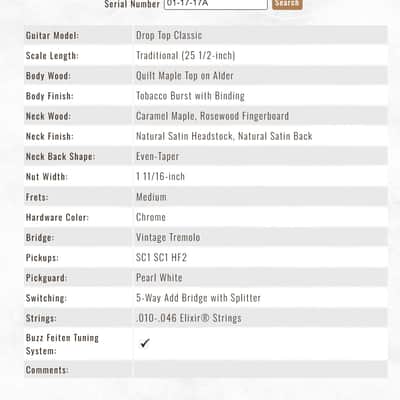Click the Pearl White pickguard value

(159, 278)
